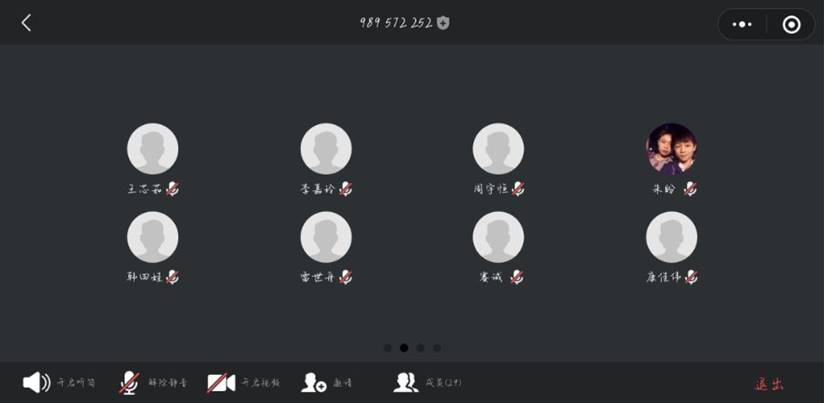
Task: Open the invite person-plus icon
Action: tap(314, 383)
